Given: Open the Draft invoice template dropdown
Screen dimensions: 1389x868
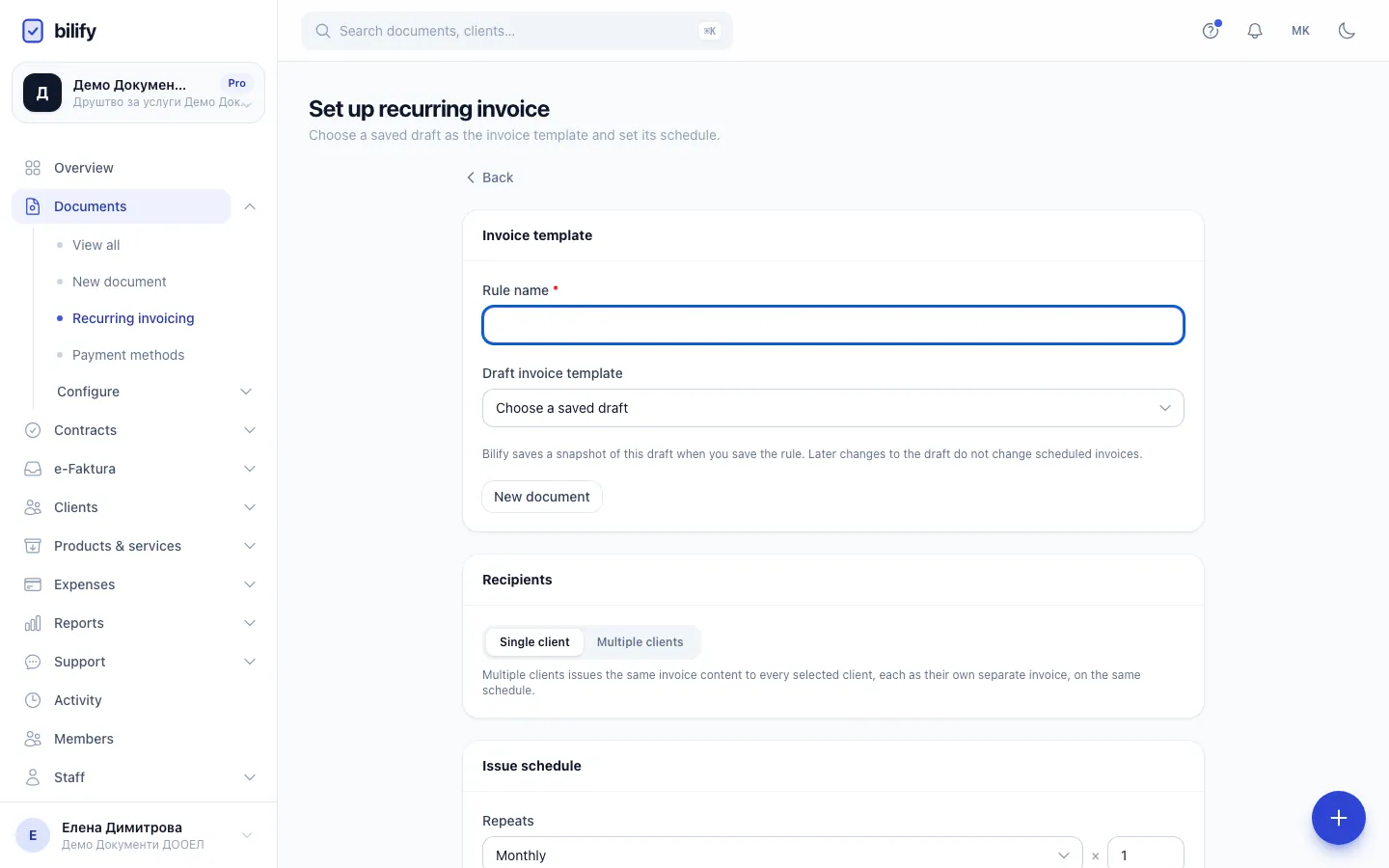Looking at the screenshot, I should click(x=833, y=408).
